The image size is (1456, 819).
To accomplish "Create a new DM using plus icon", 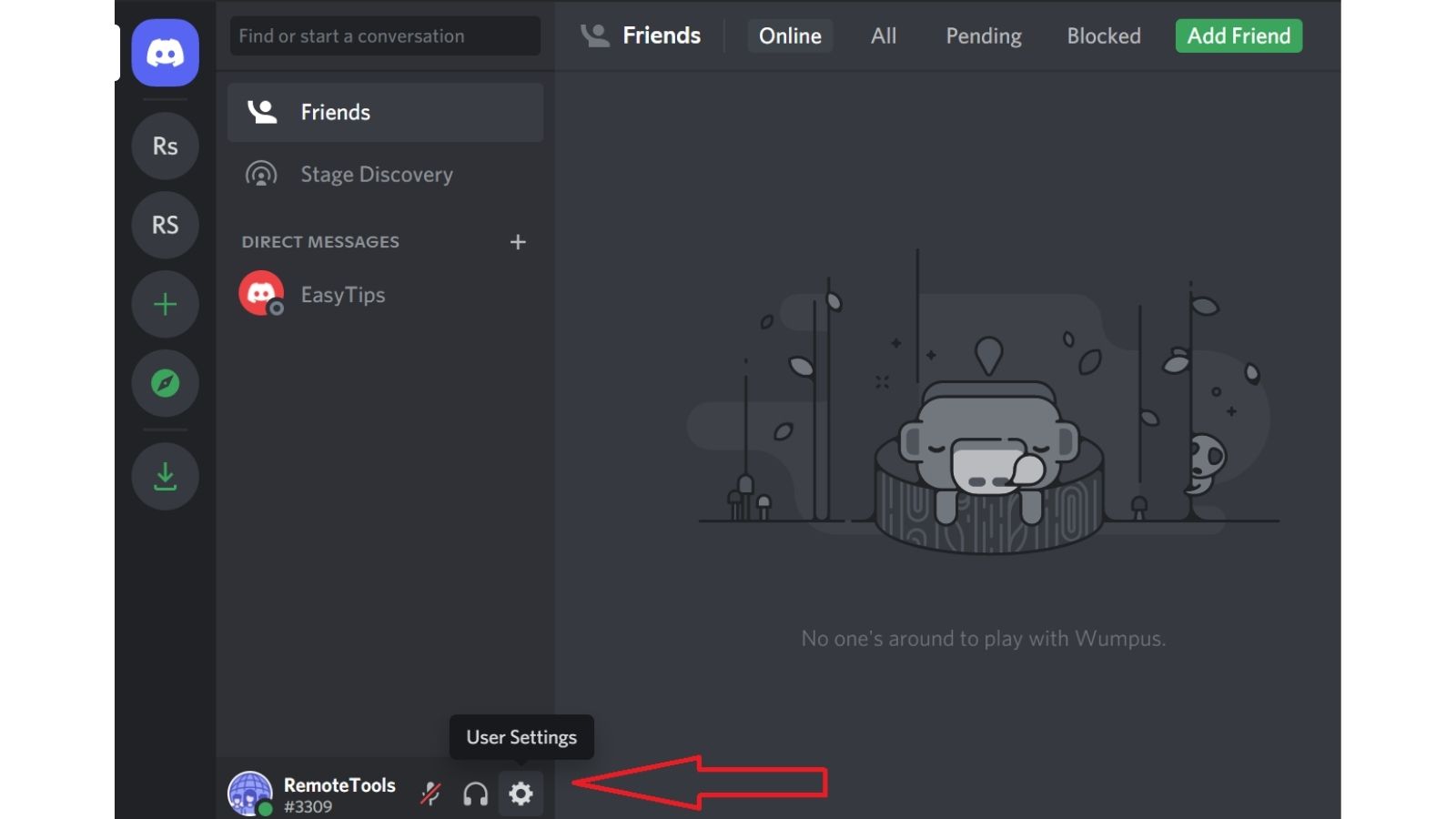I will click(518, 242).
